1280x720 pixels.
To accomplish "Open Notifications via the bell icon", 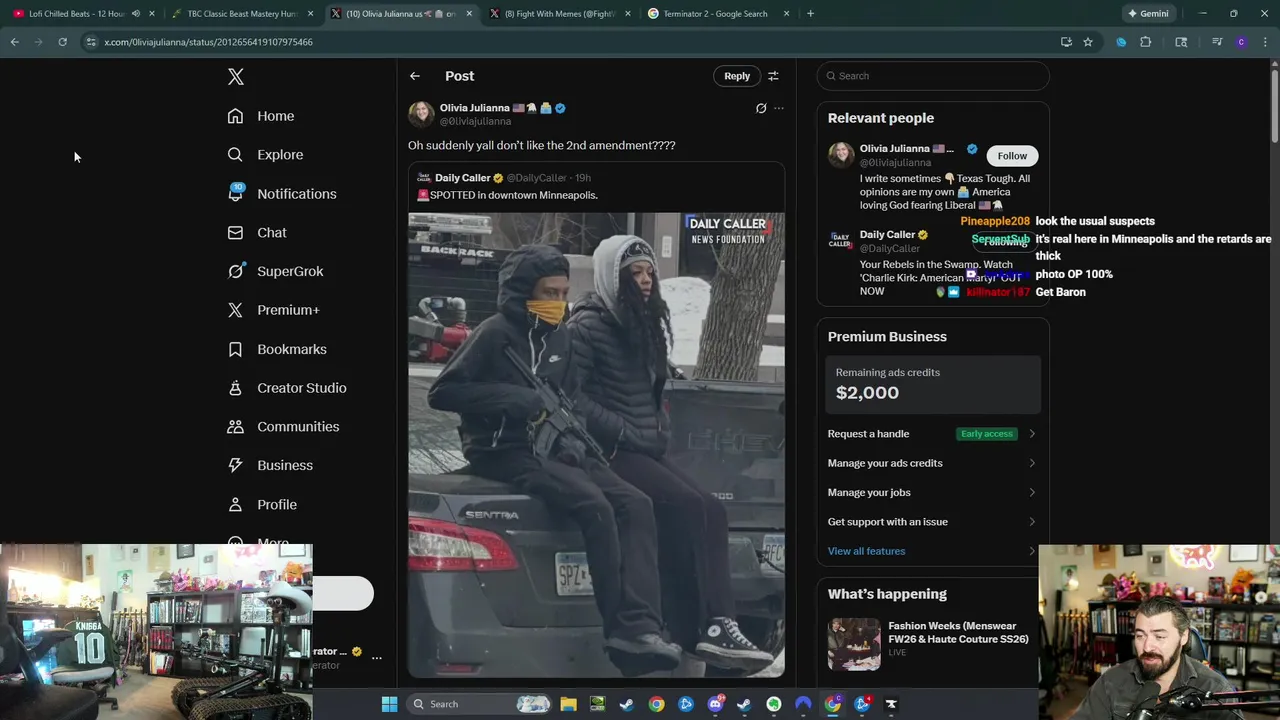I will pos(235,194).
